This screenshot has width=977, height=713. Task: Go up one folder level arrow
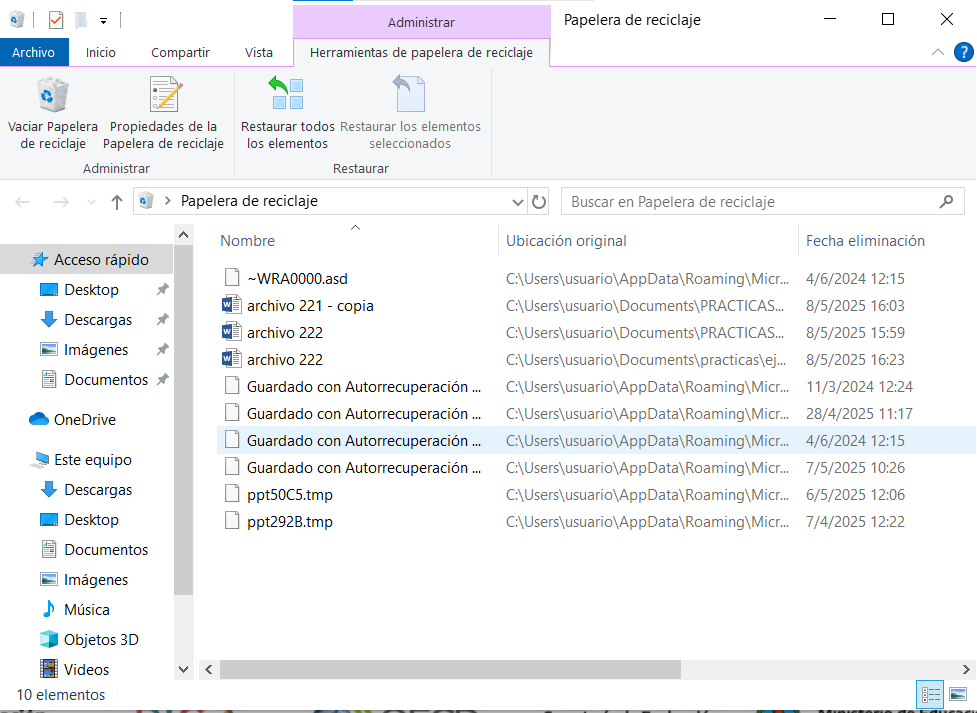coord(117,202)
